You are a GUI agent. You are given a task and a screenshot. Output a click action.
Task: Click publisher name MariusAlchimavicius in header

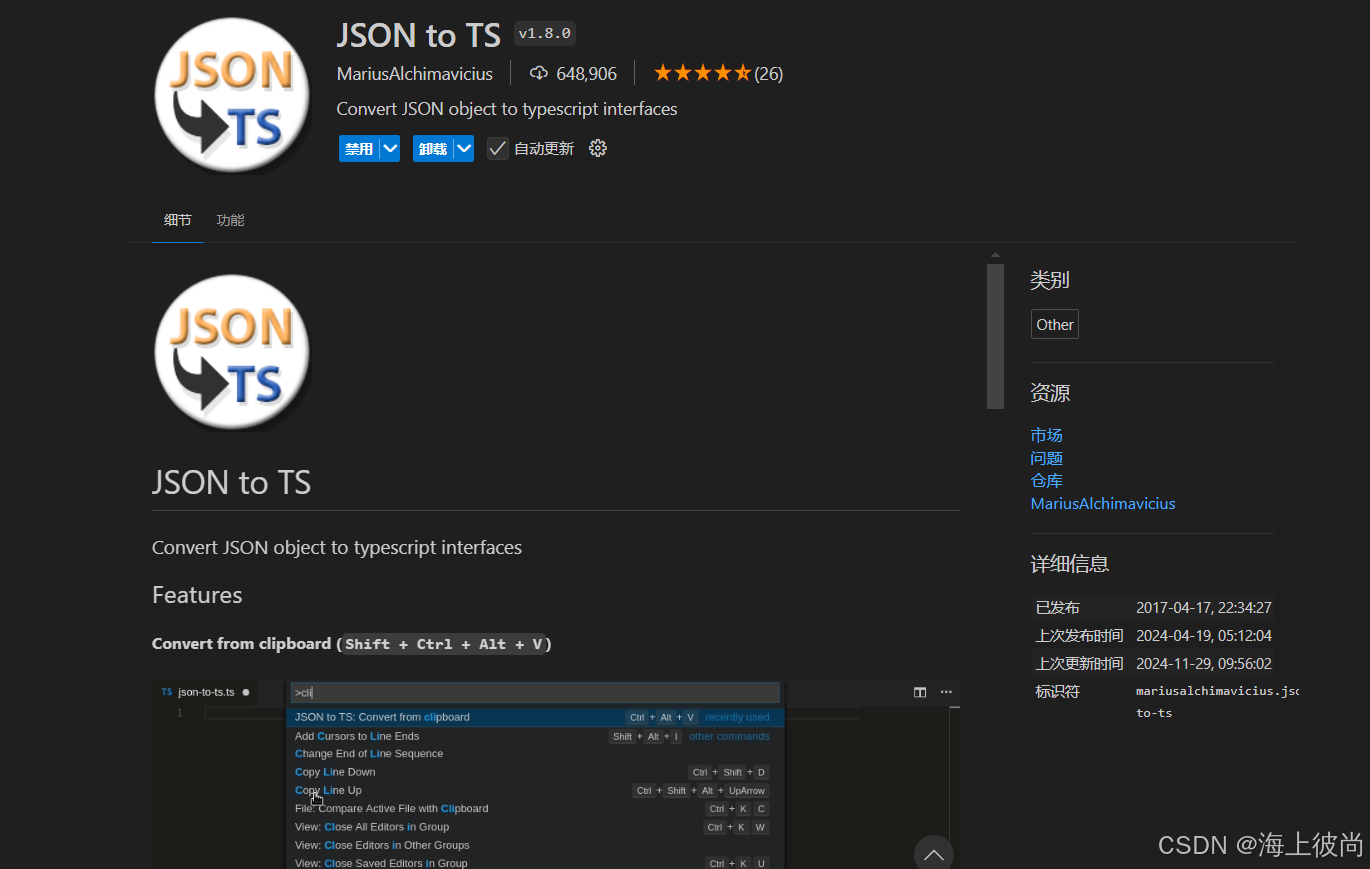415,73
